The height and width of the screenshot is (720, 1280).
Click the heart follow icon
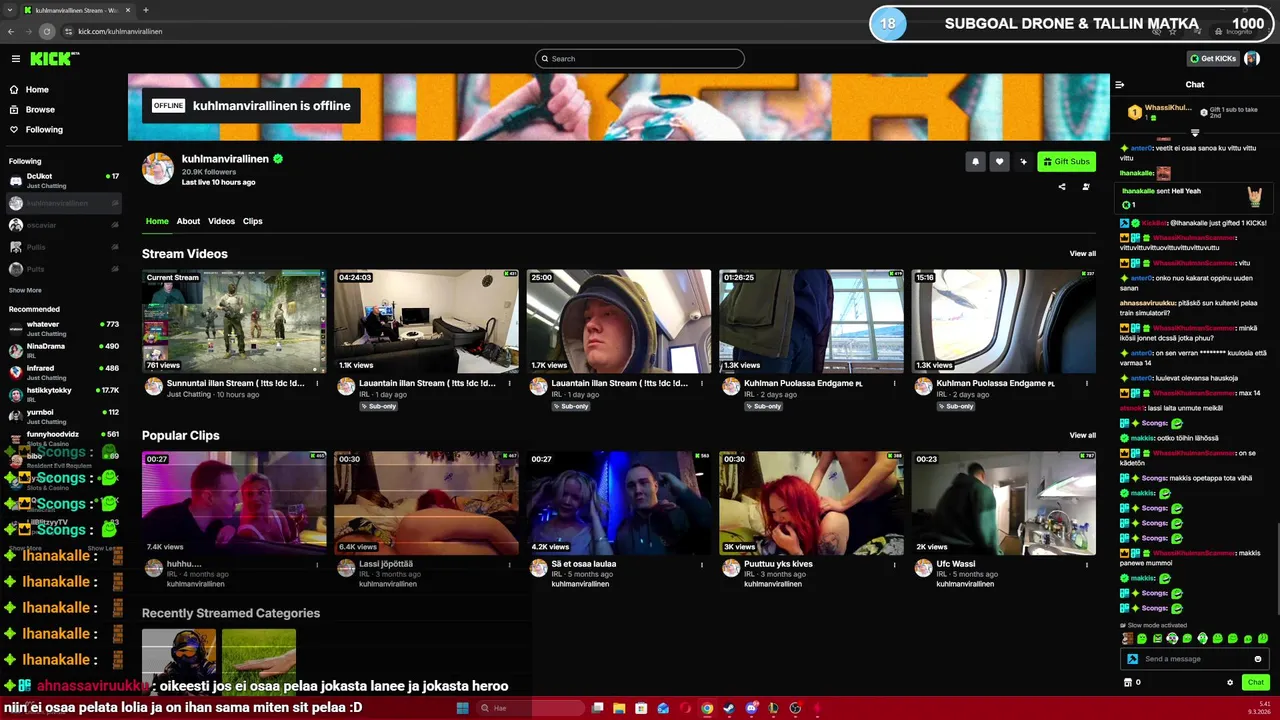(999, 161)
